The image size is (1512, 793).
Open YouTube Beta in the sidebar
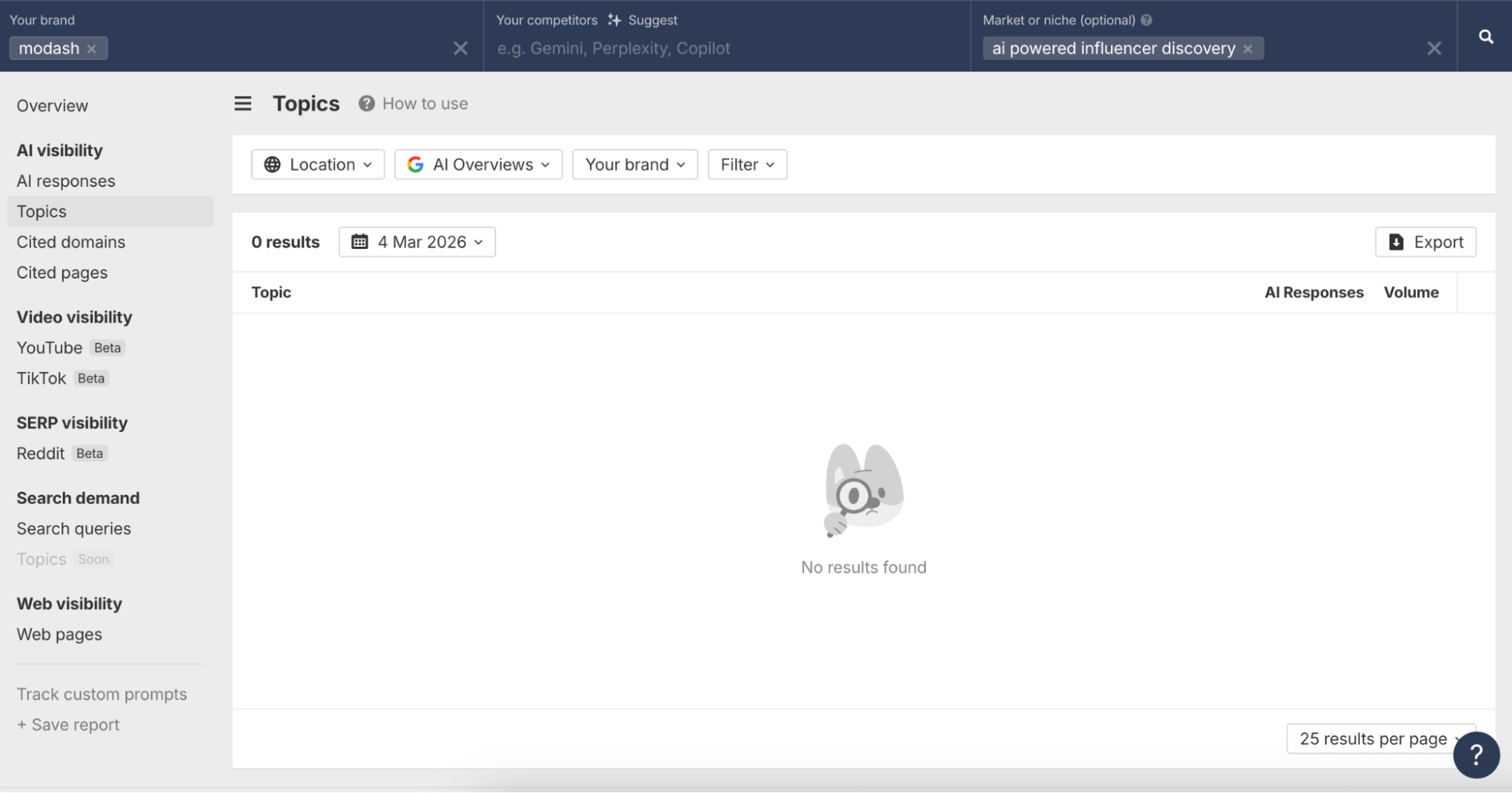[x=70, y=348]
